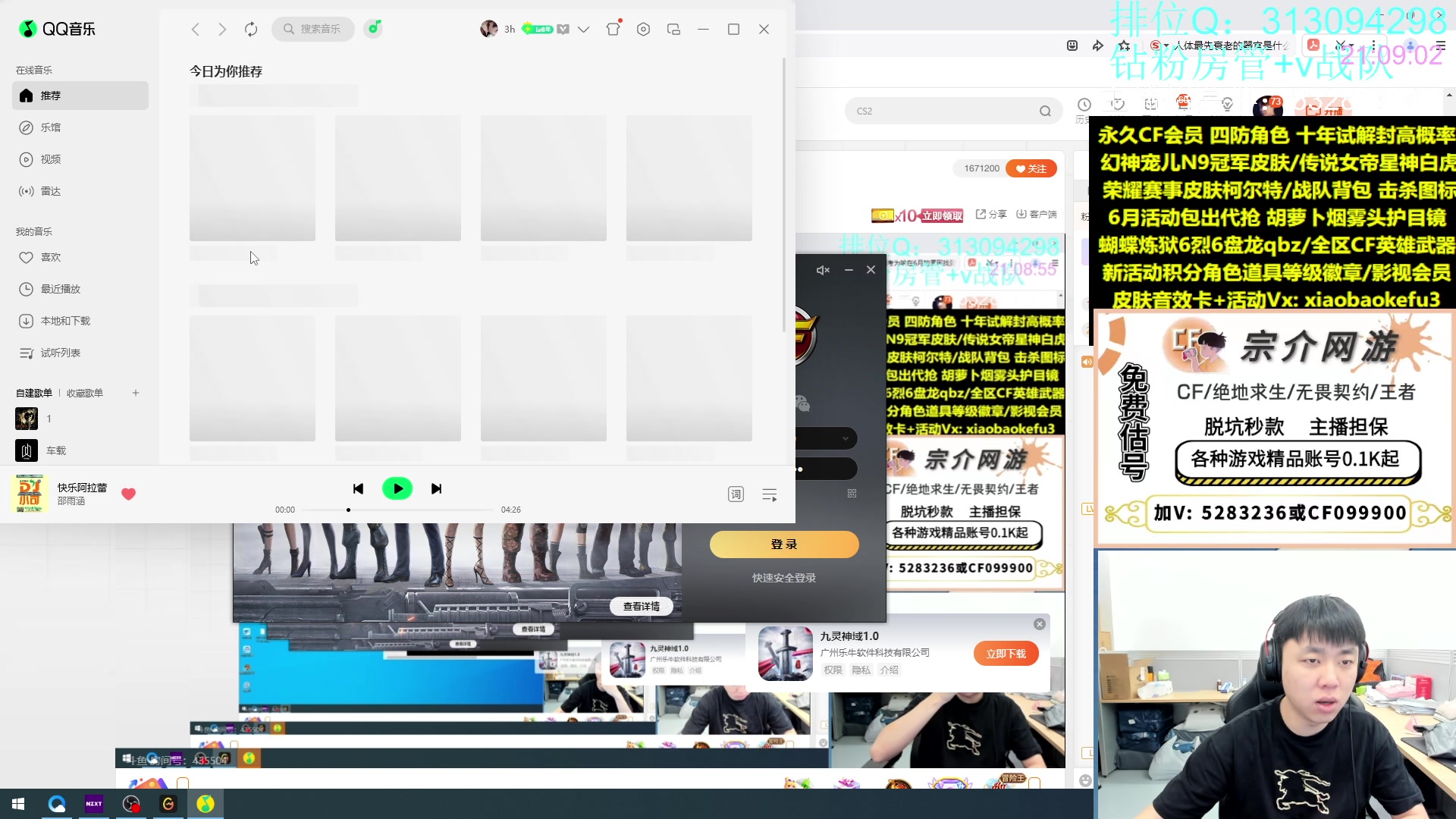Image resolution: width=1456 pixels, height=819 pixels.
Task: Skip to the next track
Action: (436, 489)
